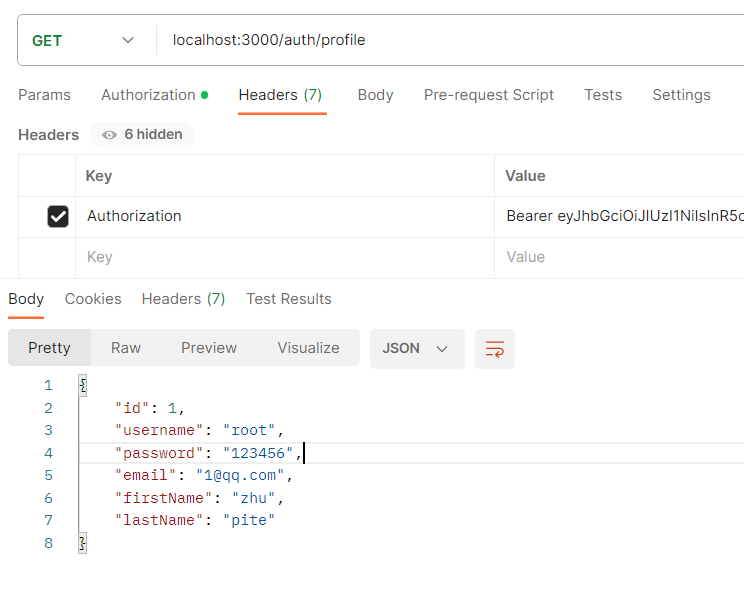
Task: Open the request Authorization tab
Action: coord(148,95)
